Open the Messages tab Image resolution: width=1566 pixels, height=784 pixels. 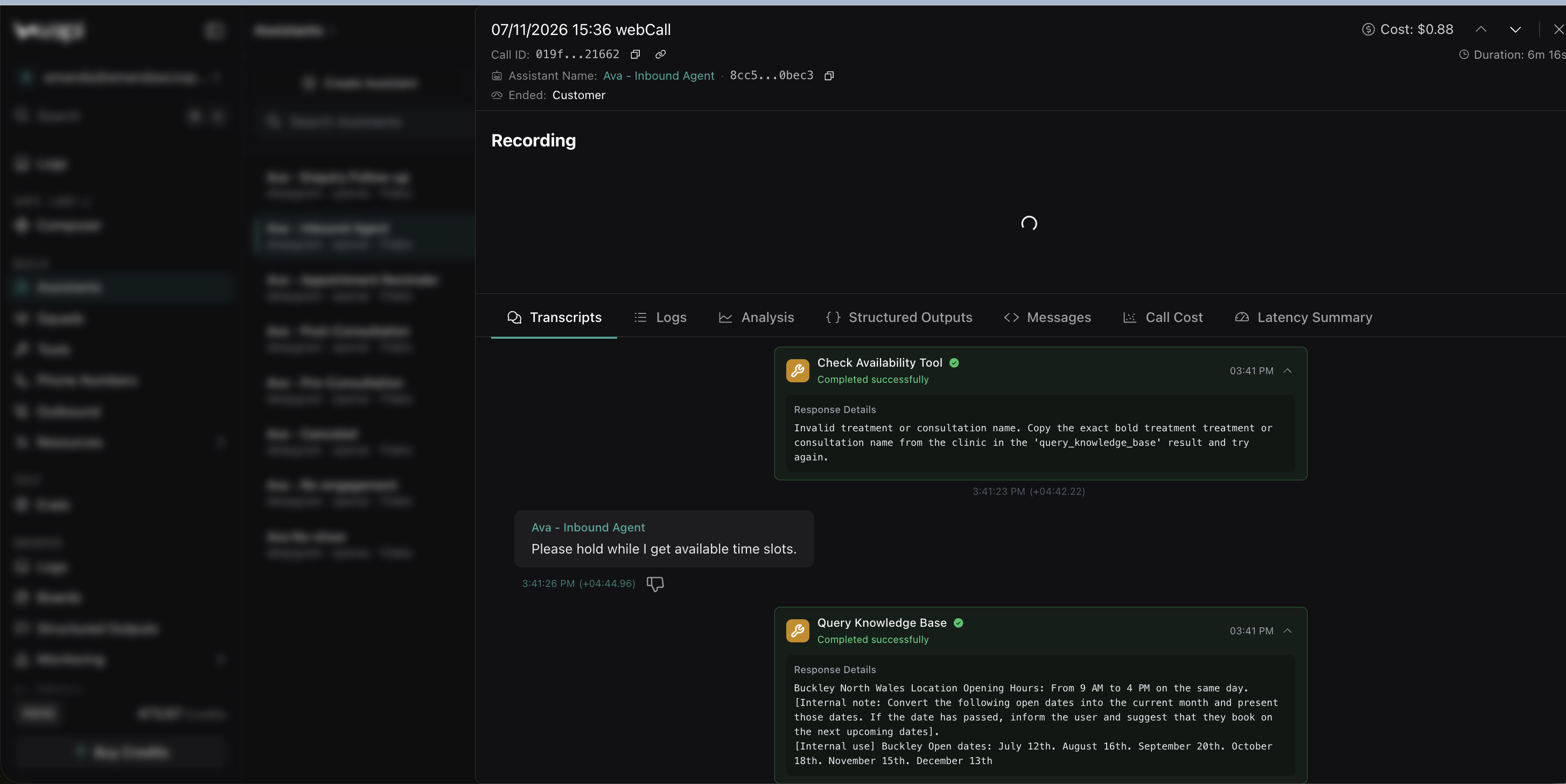coord(1047,317)
